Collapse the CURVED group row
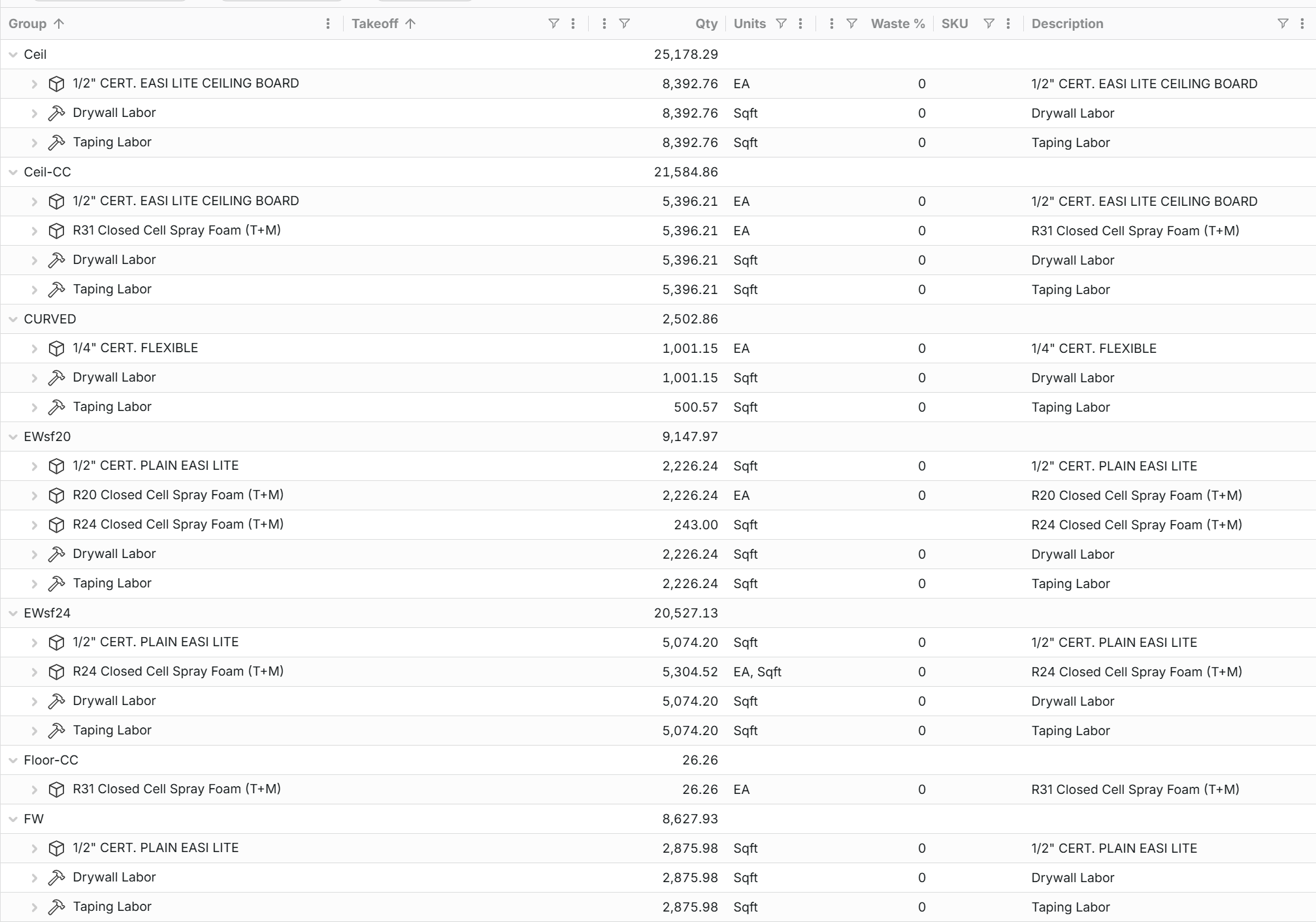The width and height of the screenshot is (1316, 922). (x=13, y=320)
